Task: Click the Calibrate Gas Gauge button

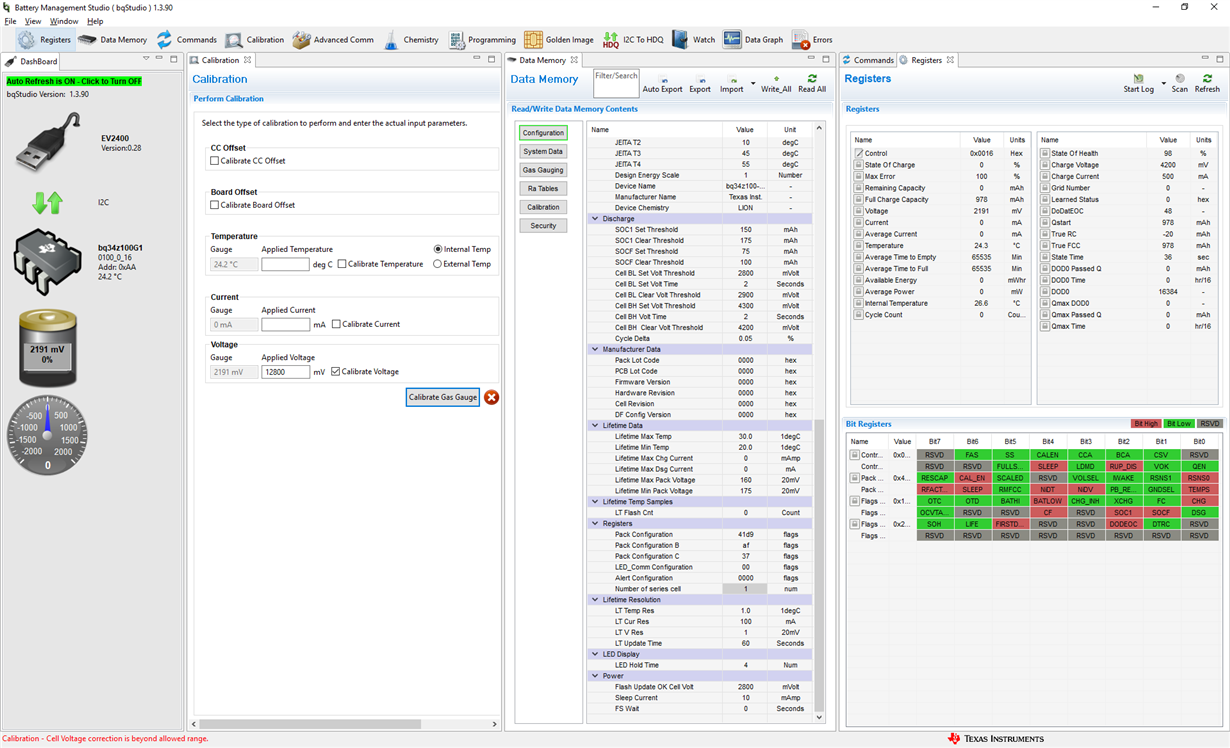Action: [x=442, y=397]
